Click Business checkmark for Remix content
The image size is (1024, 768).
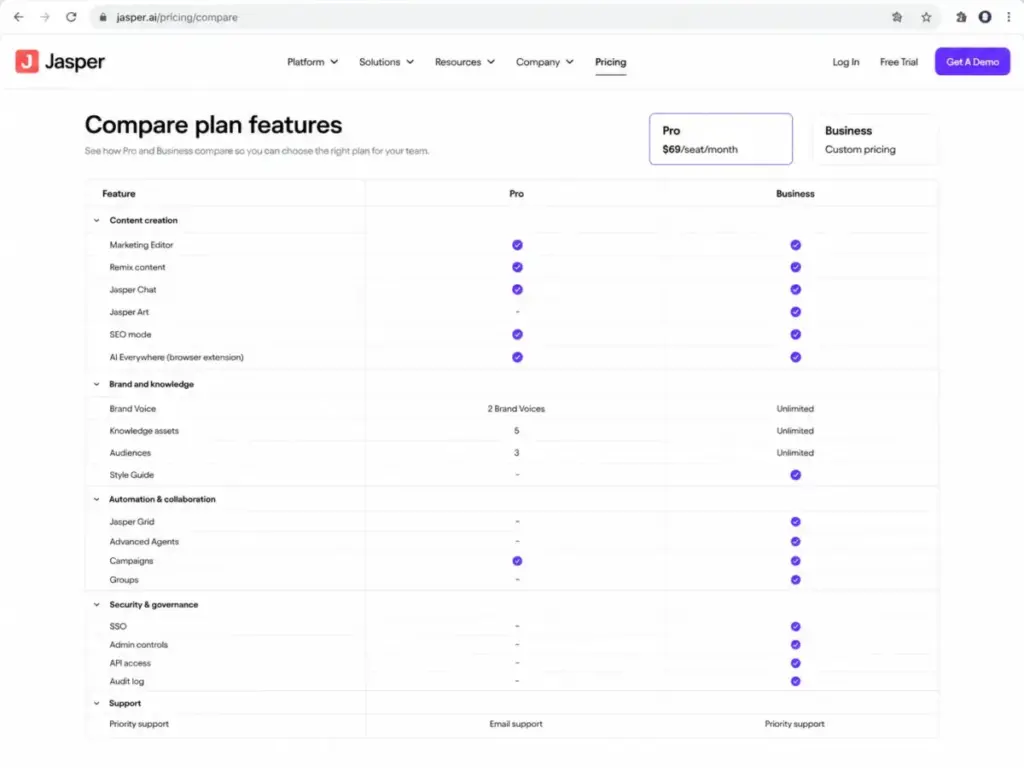(795, 267)
